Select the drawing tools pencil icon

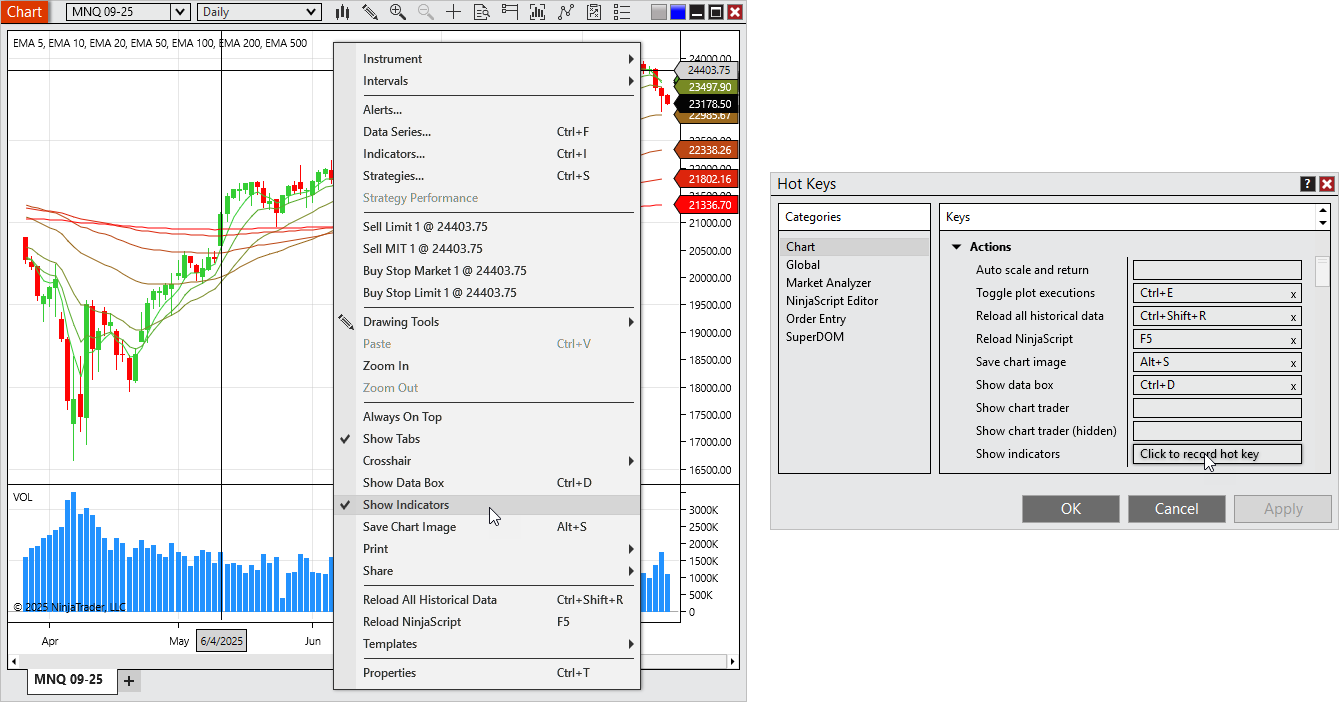pyautogui.click(x=370, y=12)
